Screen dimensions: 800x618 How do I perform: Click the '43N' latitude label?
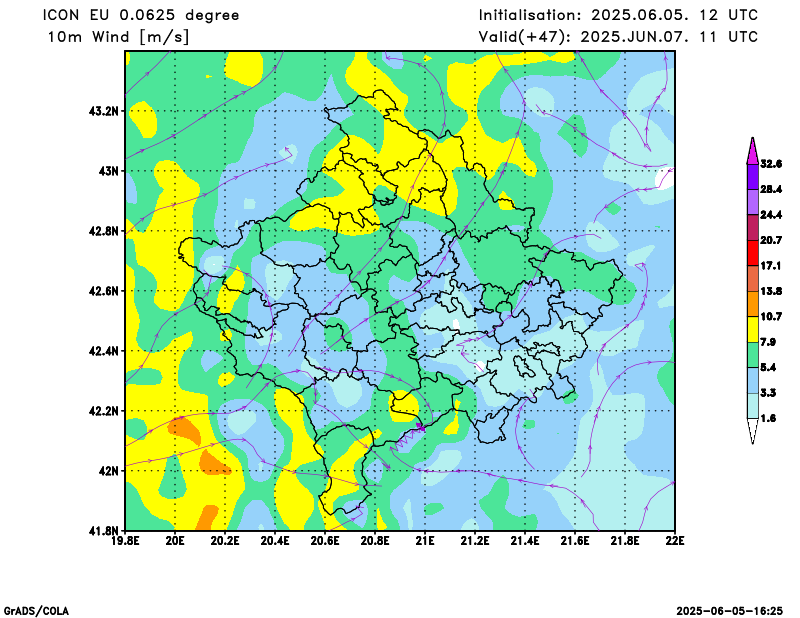coord(109,170)
